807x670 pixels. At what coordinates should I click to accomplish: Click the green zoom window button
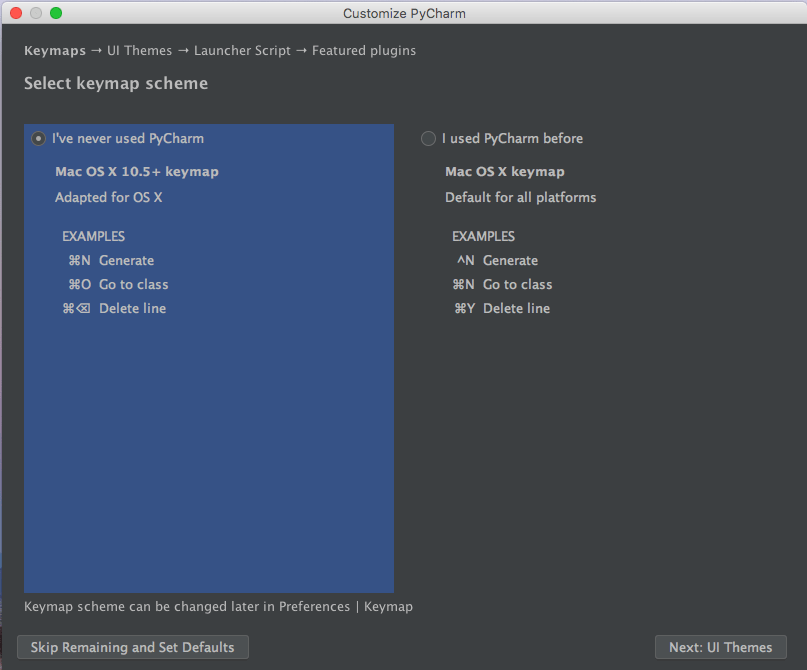coord(56,13)
